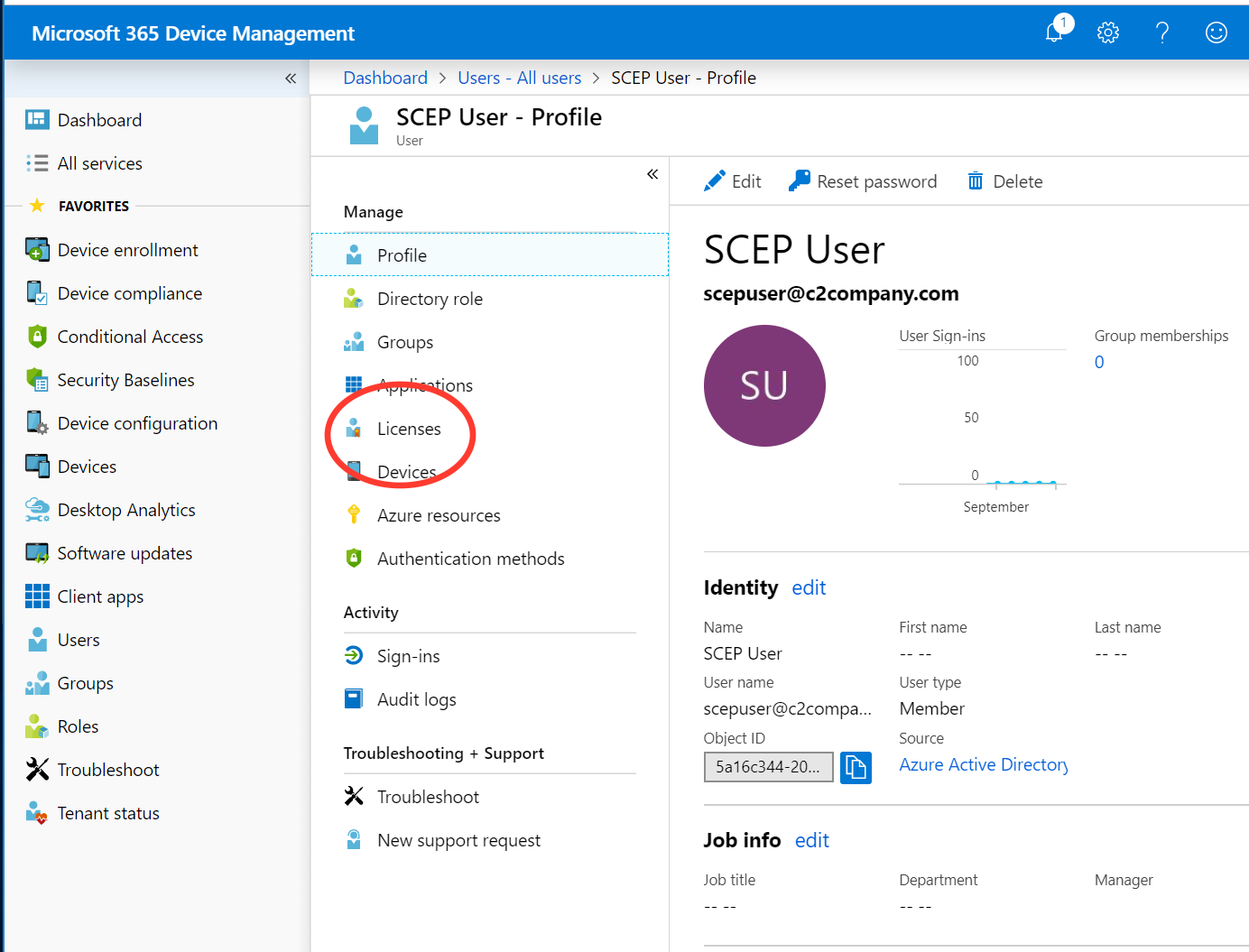Open Audit logs under Activity
The image size is (1249, 952).
tap(416, 698)
